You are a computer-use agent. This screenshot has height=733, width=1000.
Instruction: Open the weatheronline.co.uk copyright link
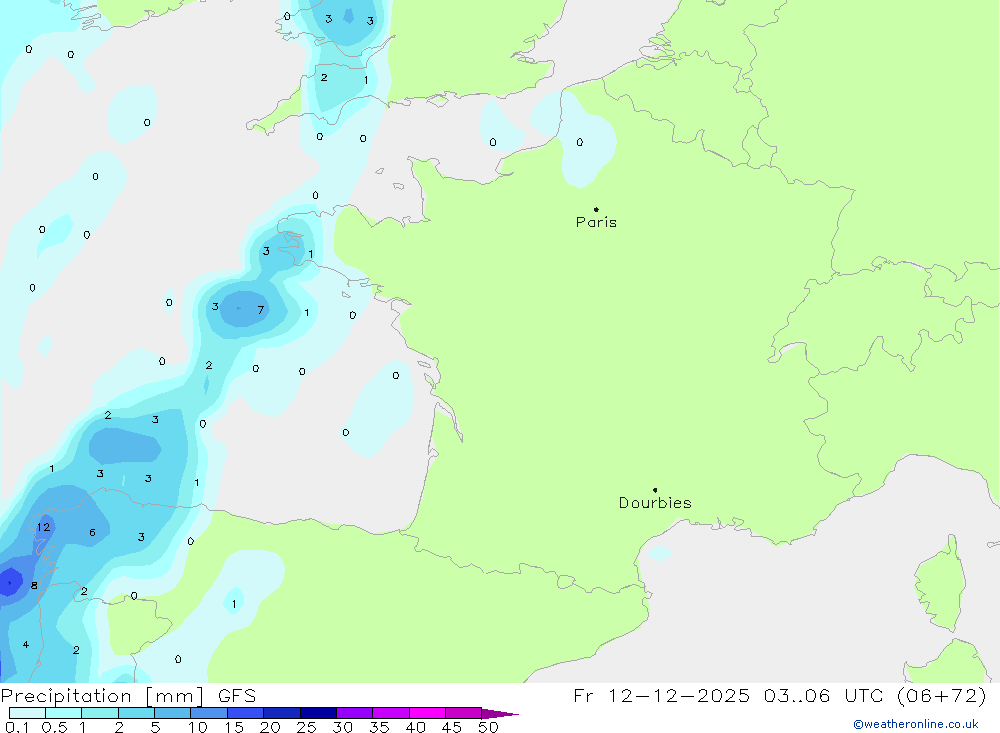[916, 724]
